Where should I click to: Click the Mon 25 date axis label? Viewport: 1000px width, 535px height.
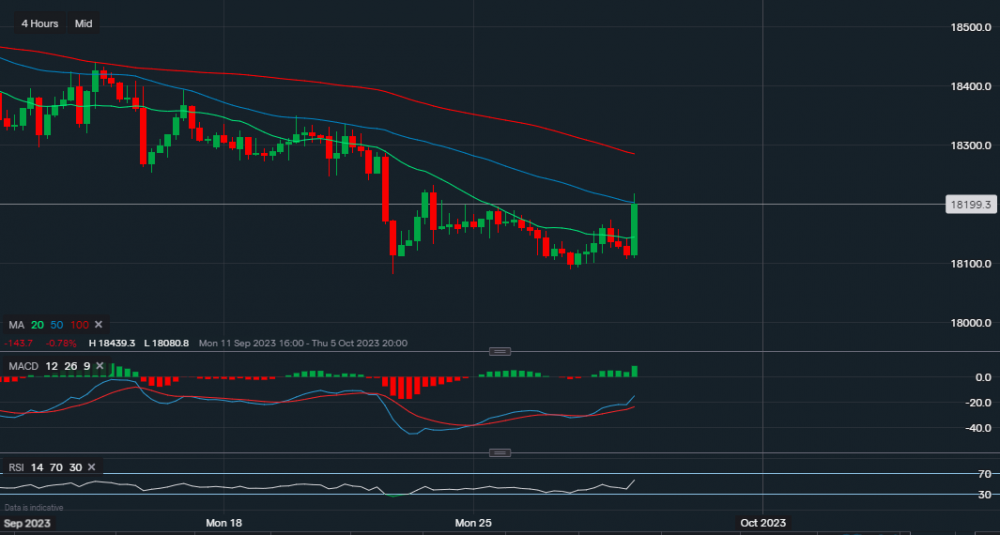(474, 523)
